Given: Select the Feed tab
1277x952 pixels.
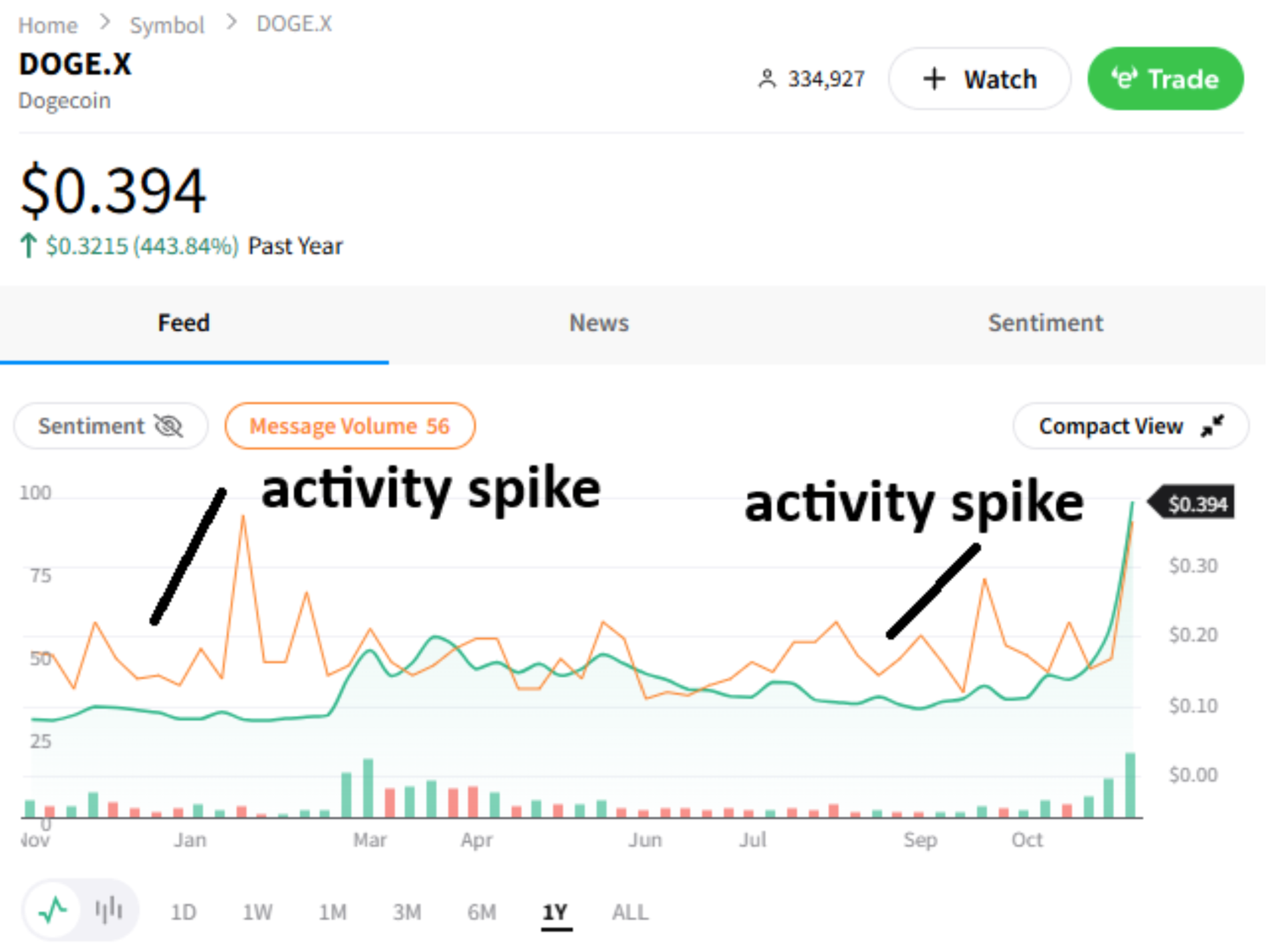Looking at the screenshot, I should [x=184, y=323].
